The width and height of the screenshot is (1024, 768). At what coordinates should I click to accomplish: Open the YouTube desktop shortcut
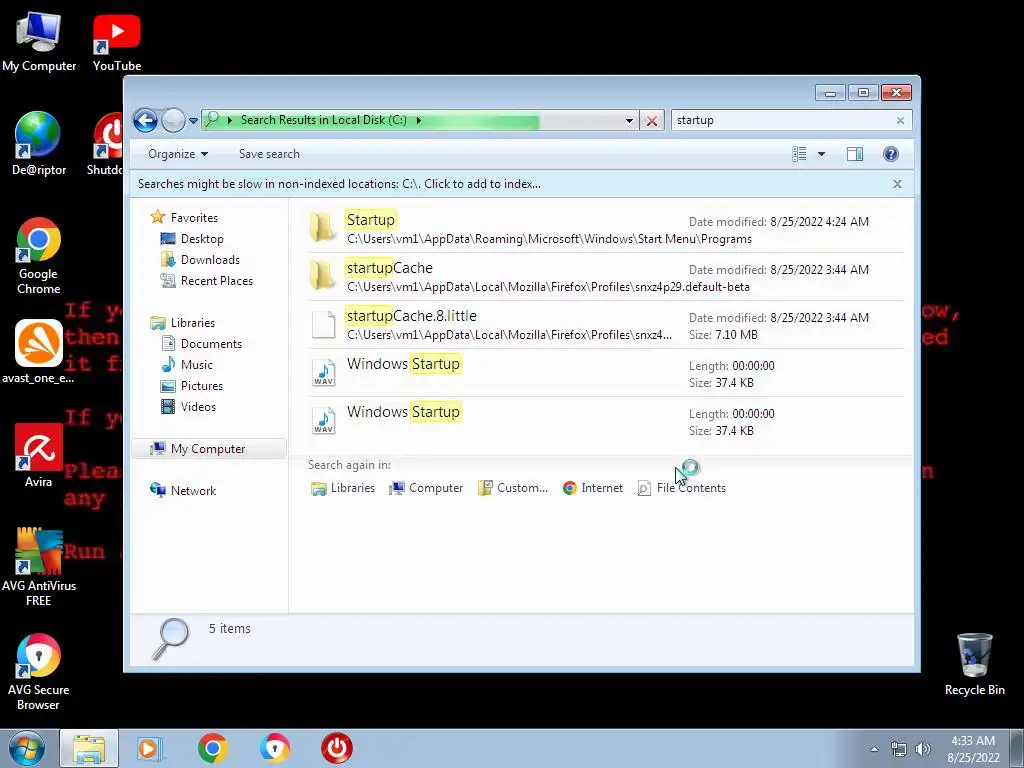pos(117,42)
